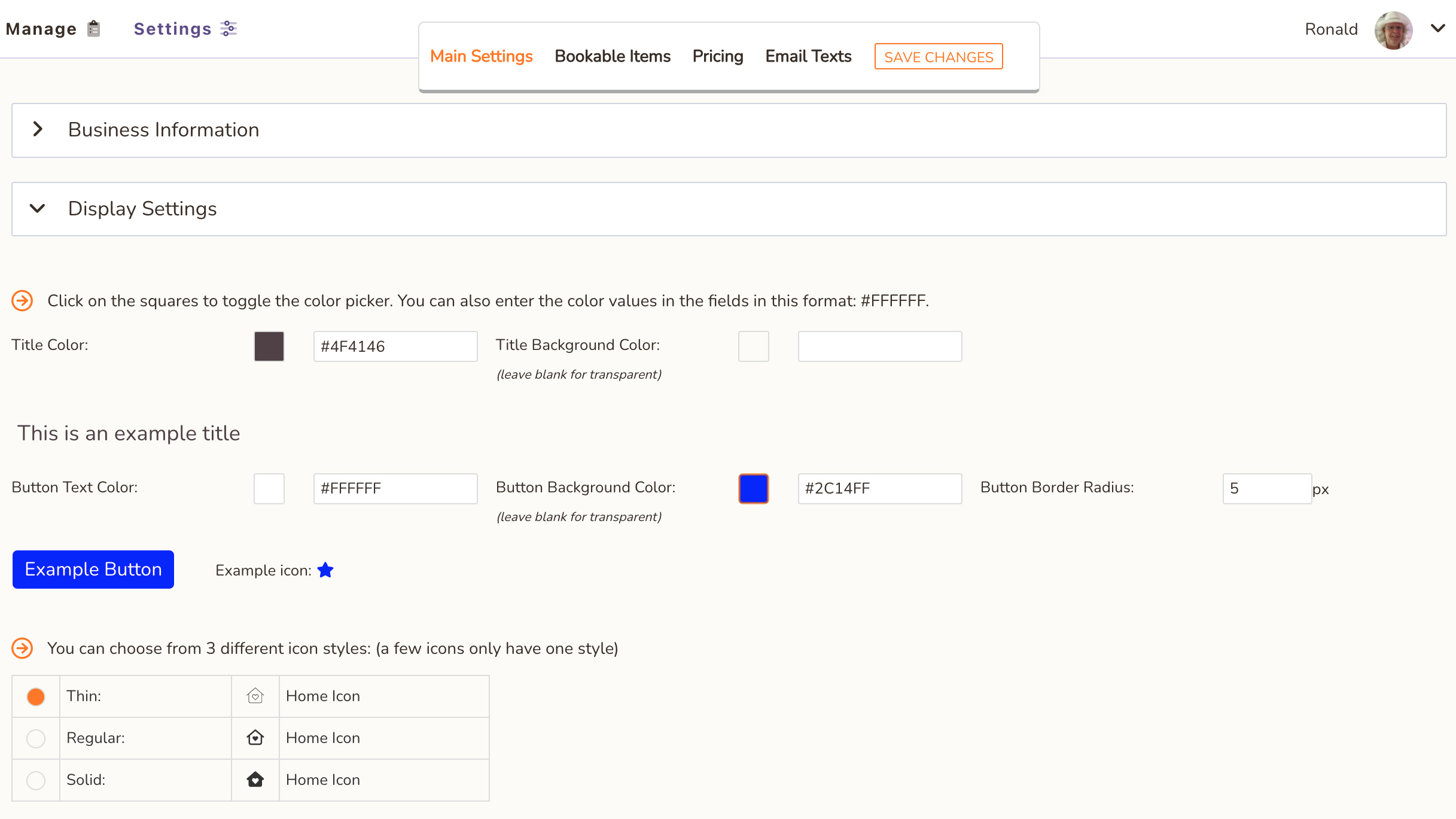The width and height of the screenshot is (1456, 819).
Task: Click the regular outlined home icon
Action: 255,738
